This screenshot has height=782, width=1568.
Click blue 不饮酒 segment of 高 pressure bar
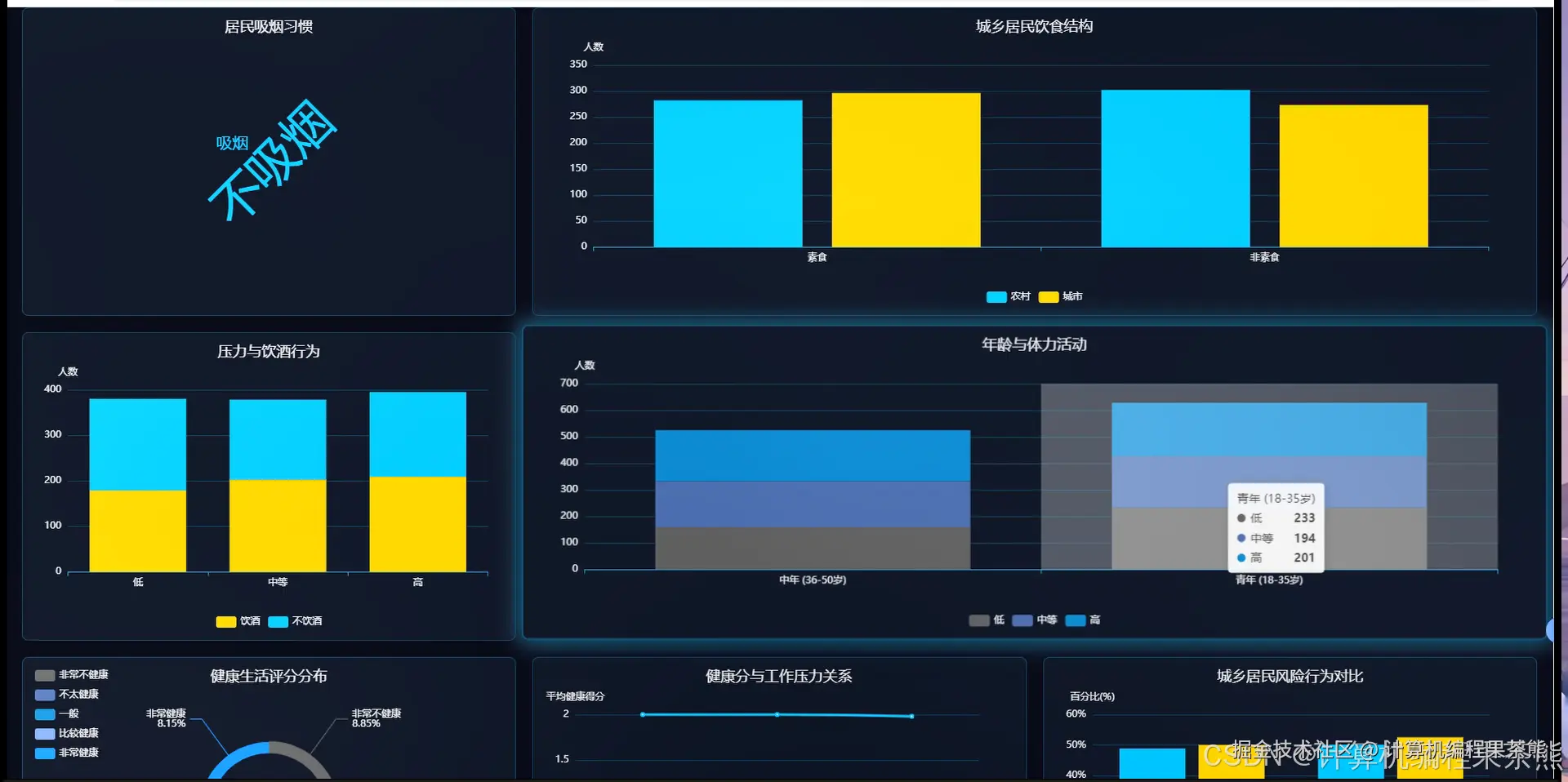(417, 434)
